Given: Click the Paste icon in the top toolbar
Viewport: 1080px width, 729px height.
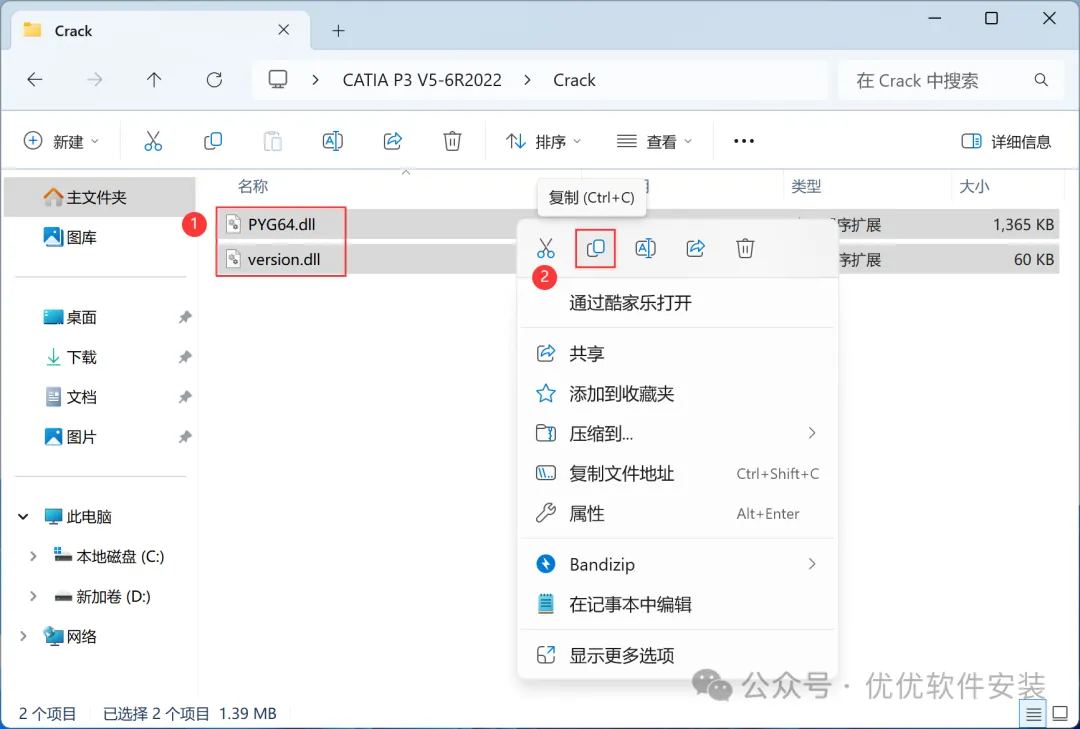Looking at the screenshot, I should (273, 141).
